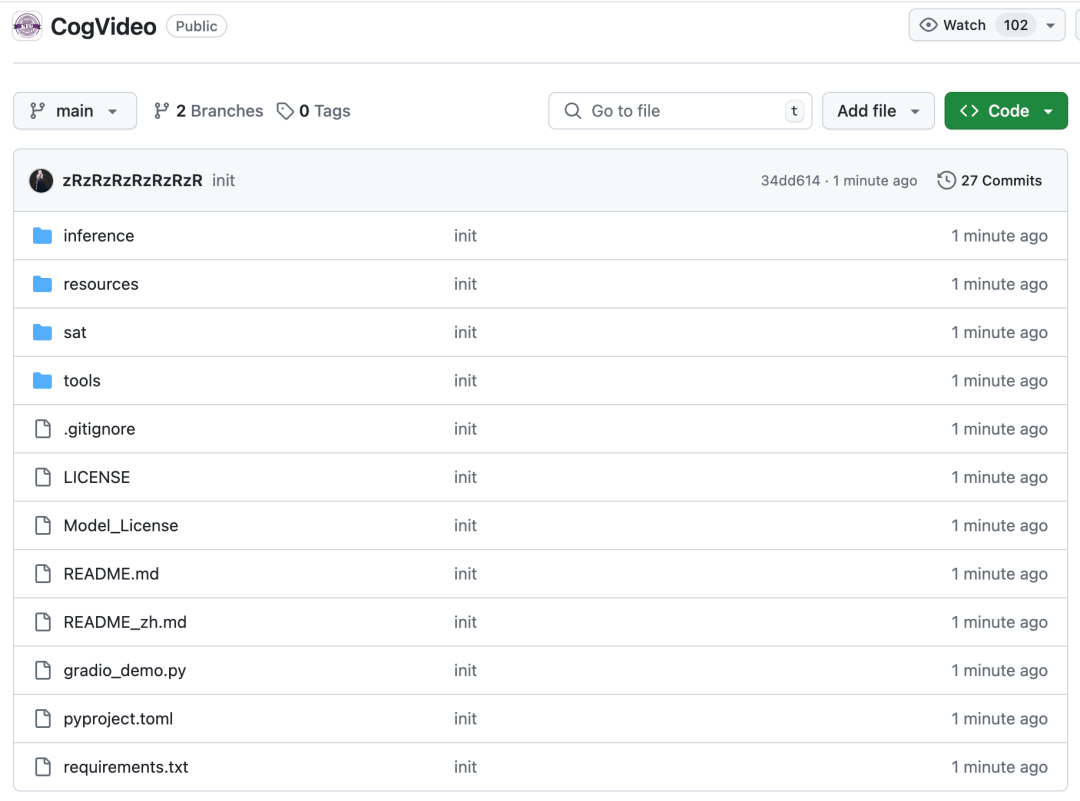Click the branches icon beside 2 Branches
This screenshot has height=801, width=1080.
162,111
